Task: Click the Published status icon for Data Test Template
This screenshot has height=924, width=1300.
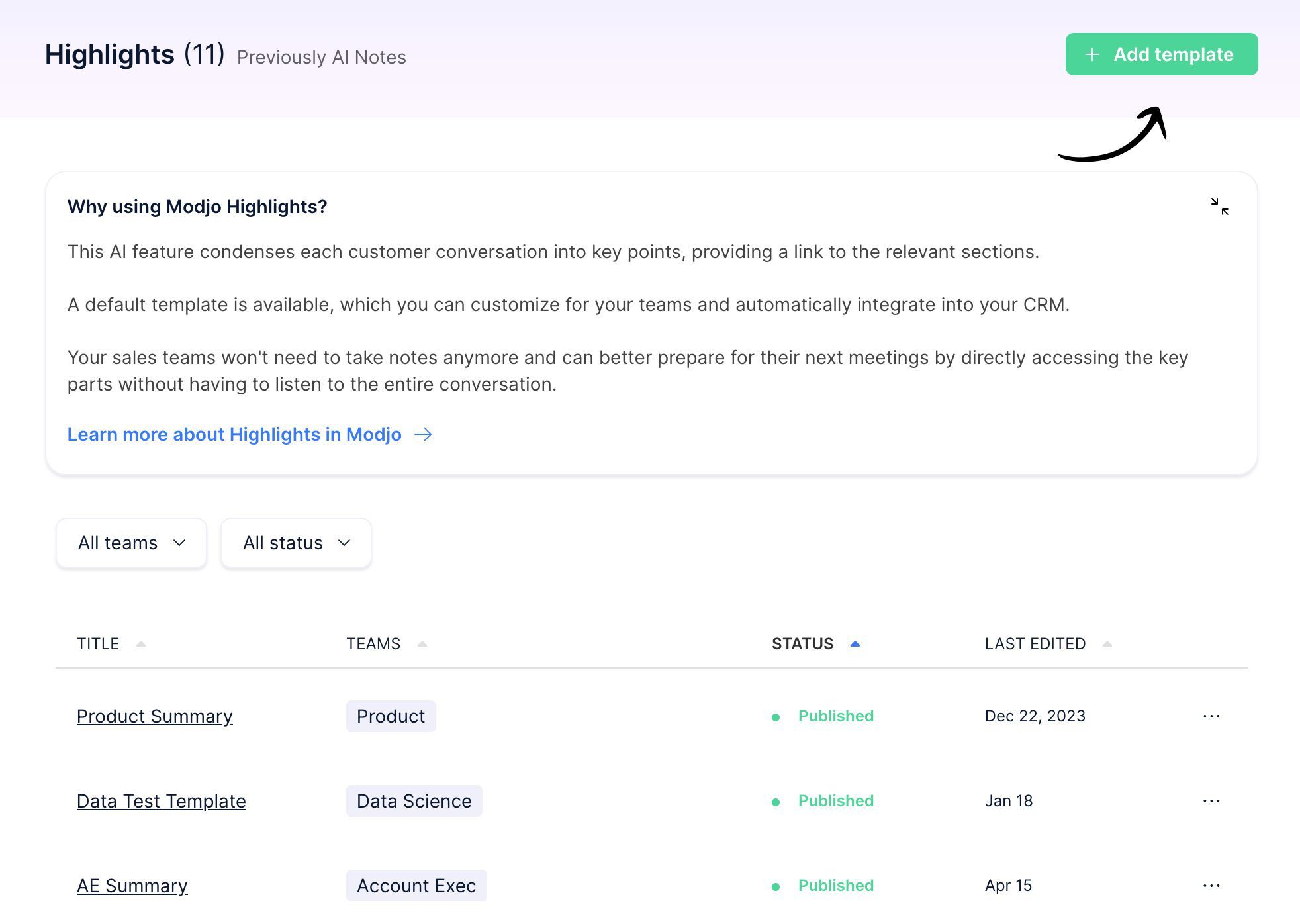Action: 776,801
